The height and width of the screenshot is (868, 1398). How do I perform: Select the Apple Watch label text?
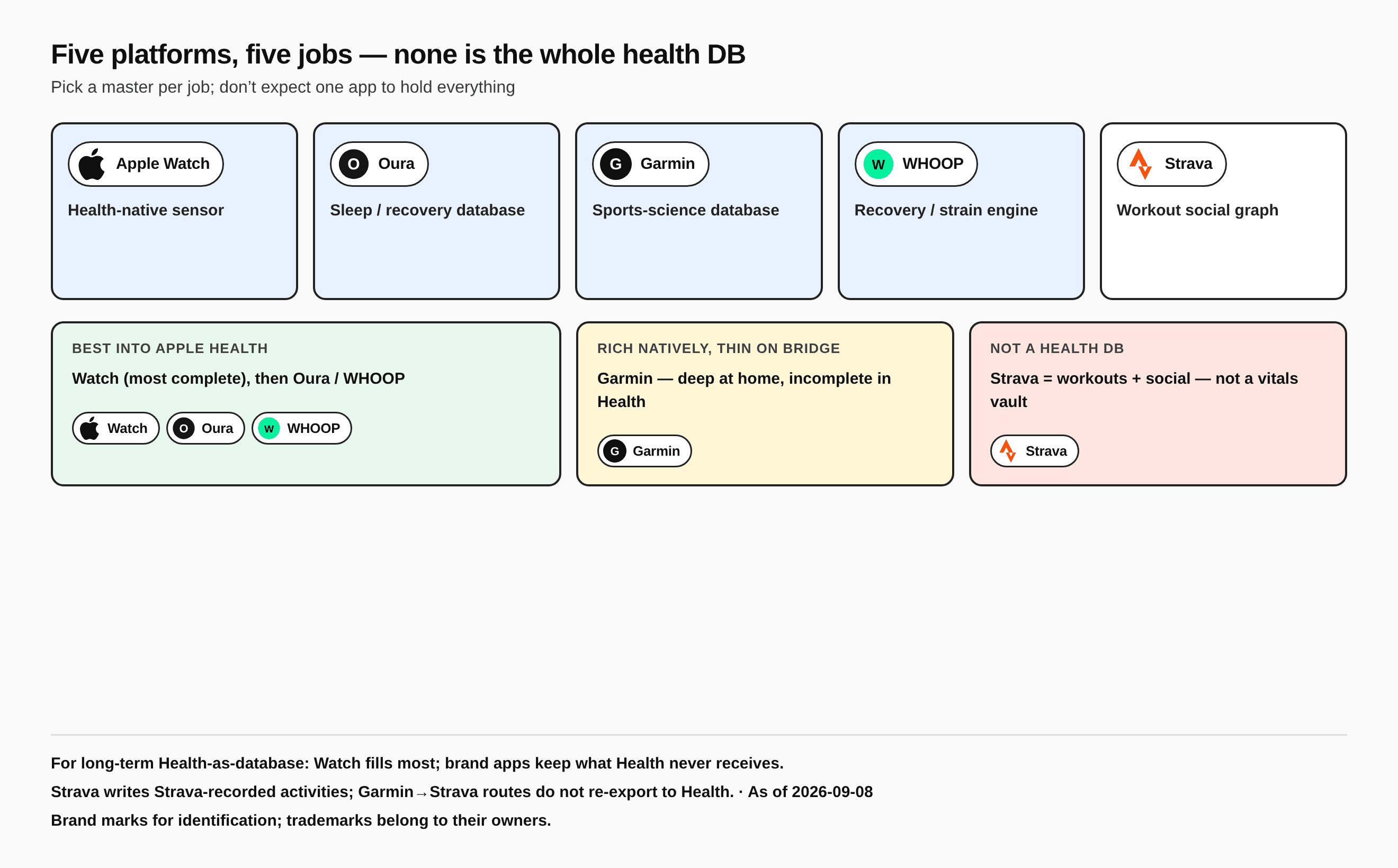(x=163, y=164)
